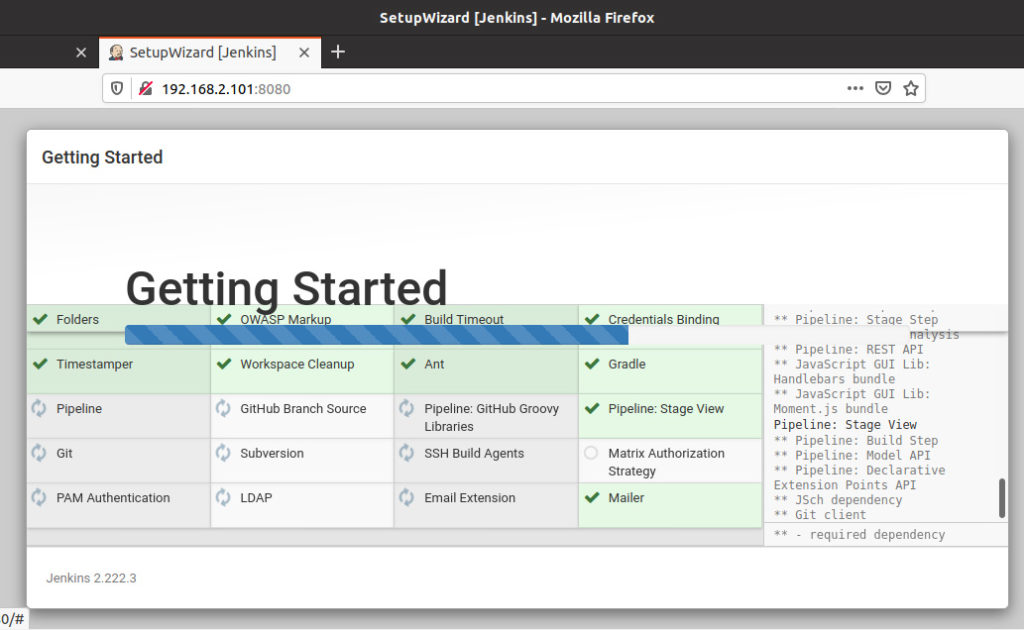Viewport: 1024px width, 630px height.
Task: Click the Ant plugin label
Action: click(434, 364)
